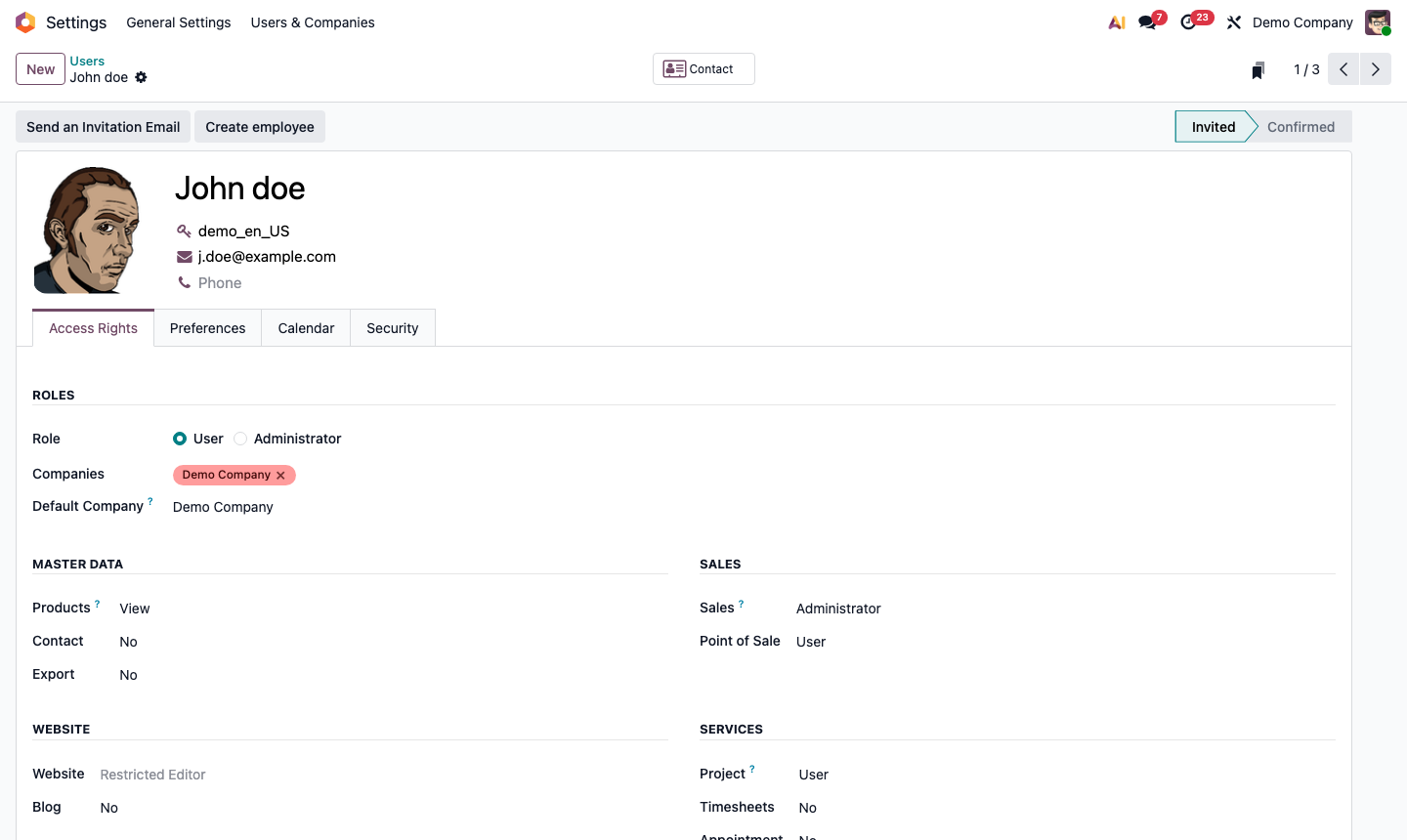Click the envelope icon beside j.doe@example.com
1407x840 pixels.
click(184, 256)
